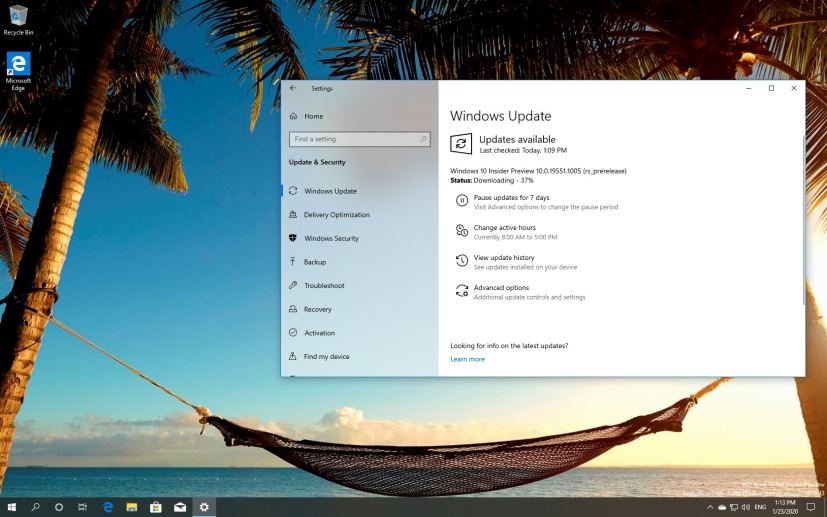The width and height of the screenshot is (827, 517).
Task: Click the clock icon beside Change active hours
Action: point(461,231)
